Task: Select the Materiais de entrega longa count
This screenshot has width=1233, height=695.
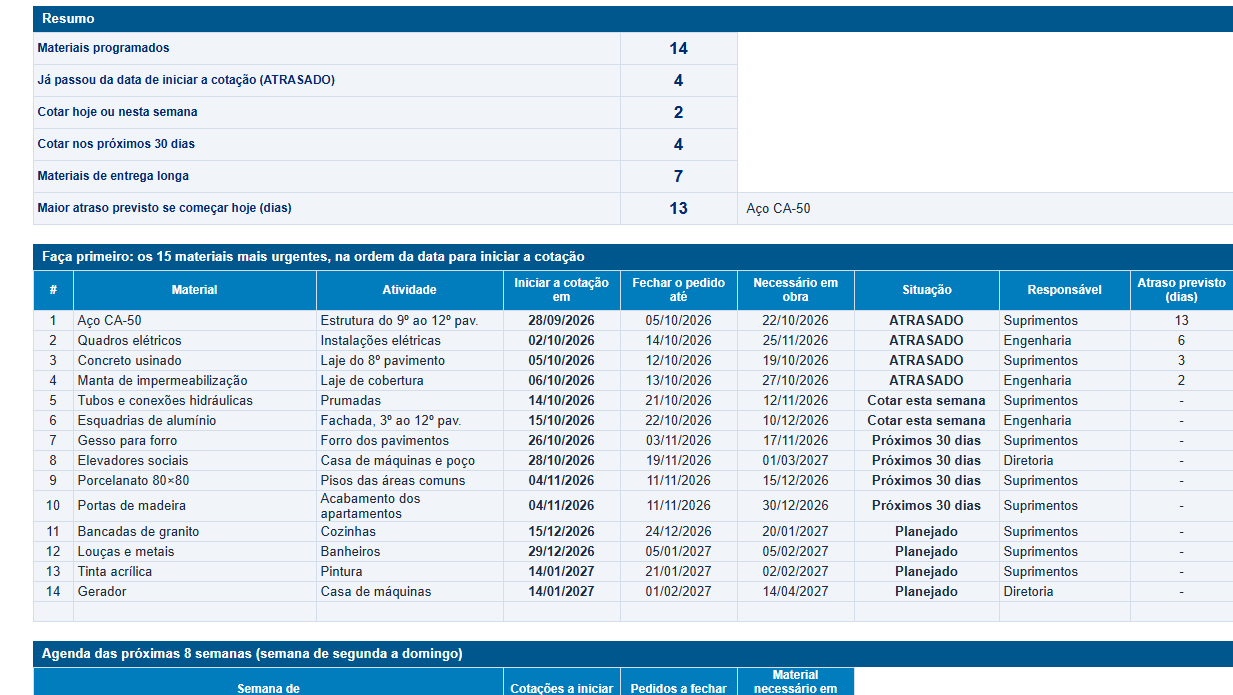Action: 678,176
